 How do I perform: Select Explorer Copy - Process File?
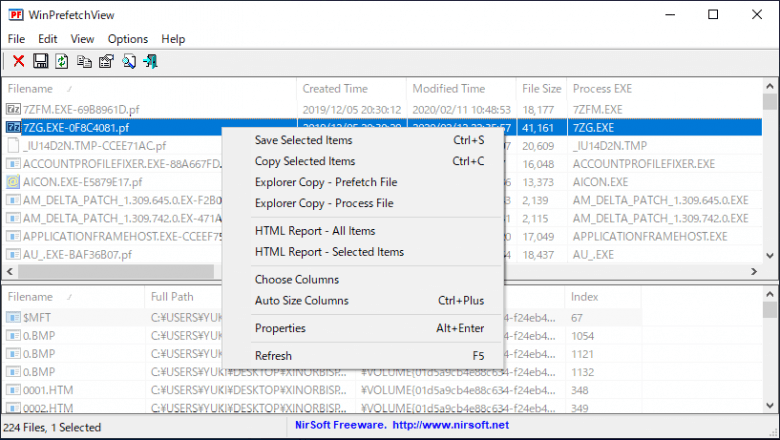click(x=363, y=203)
